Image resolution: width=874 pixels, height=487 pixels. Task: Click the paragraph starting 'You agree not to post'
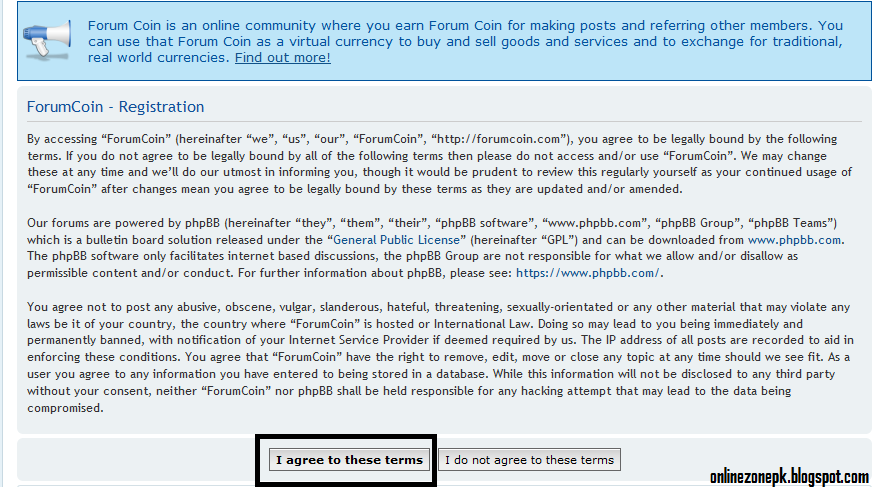point(440,357)
